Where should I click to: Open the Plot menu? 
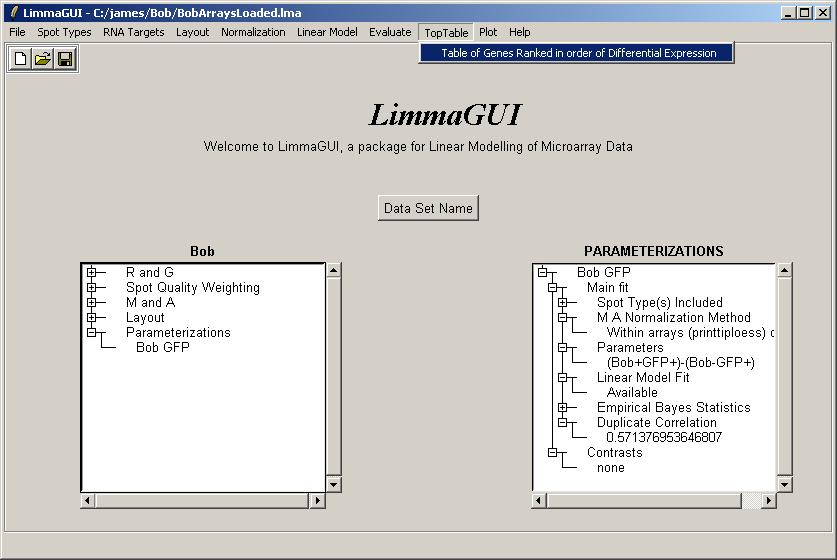[487, 32]
